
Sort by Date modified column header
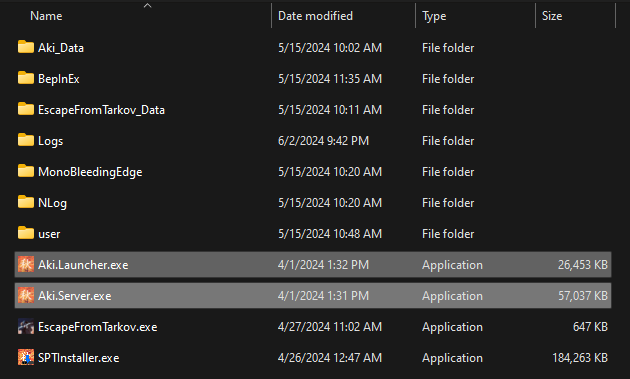pos(315,16)
